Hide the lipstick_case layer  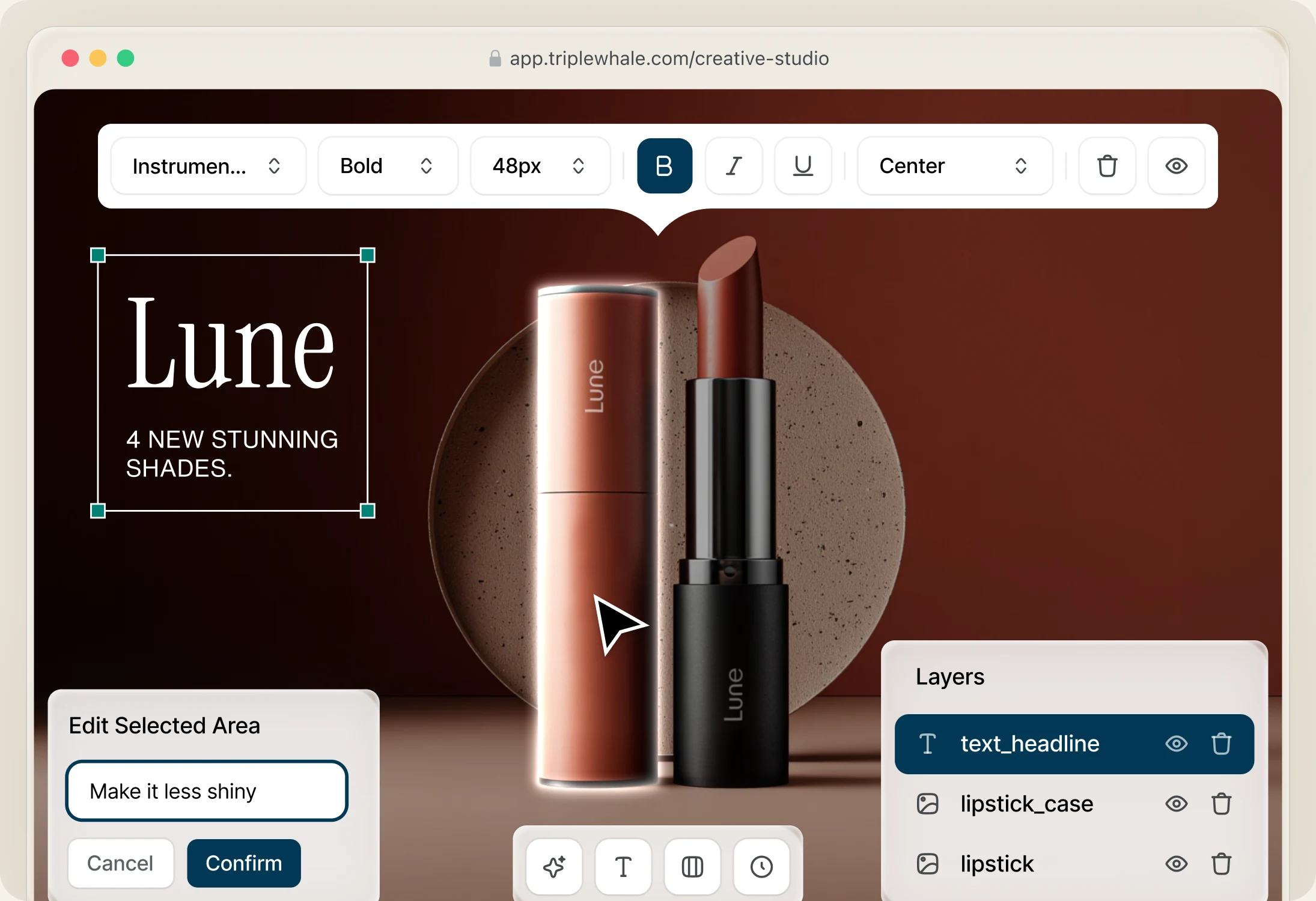coord(1176,804)
